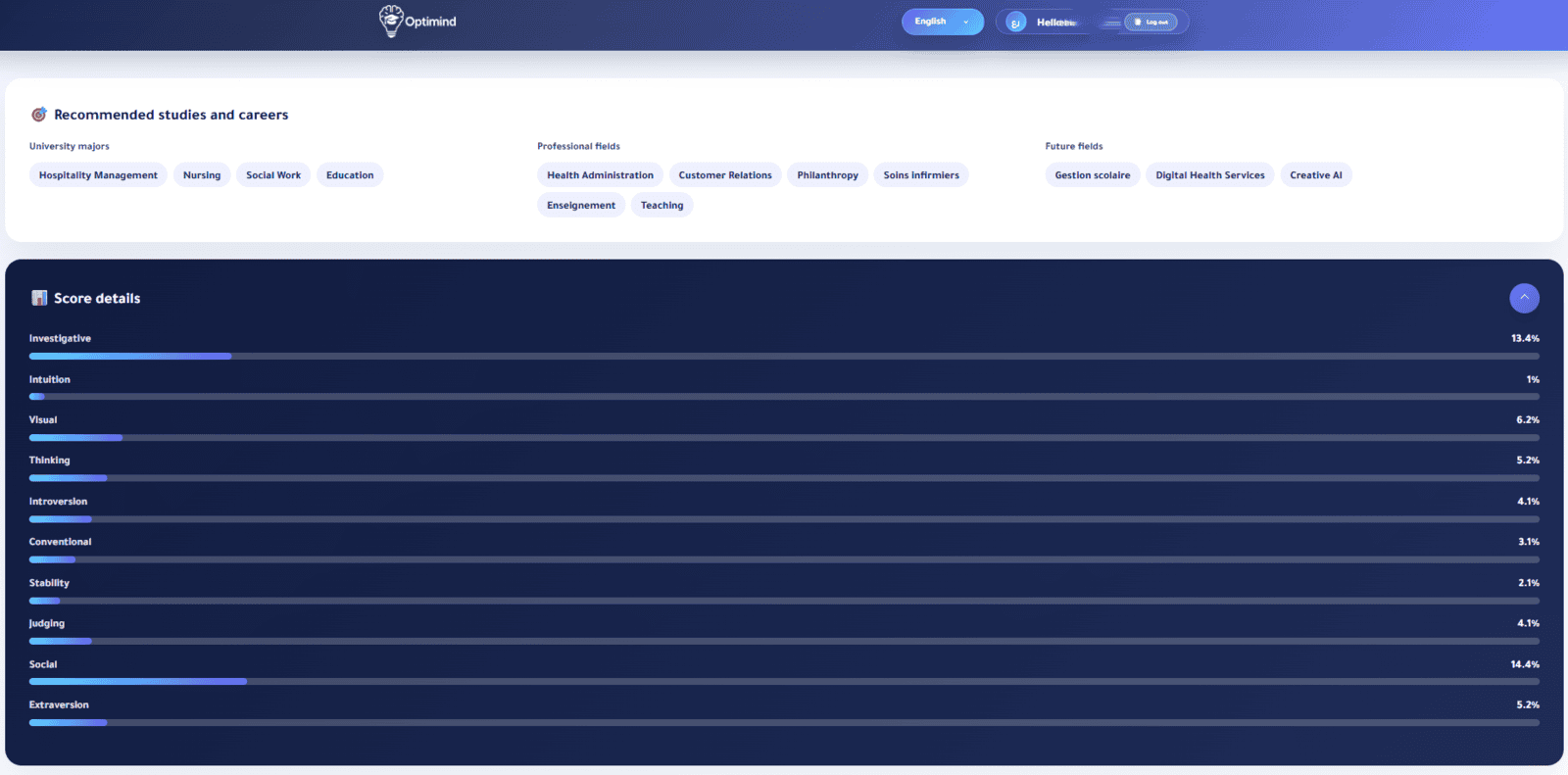Screen dimensions: 1568x775
Task: Click the Optimind lightbulb logo
Action: 391,21
